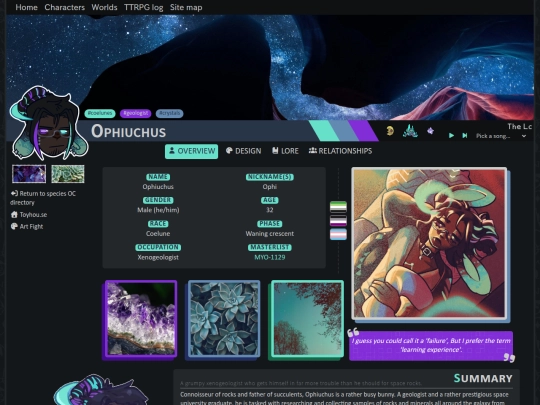540x405 pixels.
Task: Switch to the Design tab
Action: click(243, 151)
